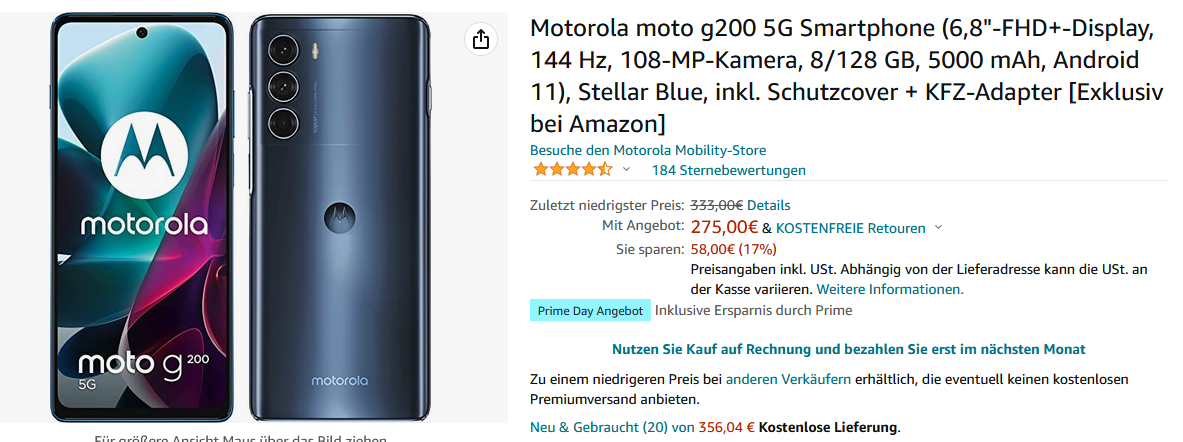Click the star rating icons
Image resolution: width=1183 pixels, height=442 pixels.
[572, 169]
